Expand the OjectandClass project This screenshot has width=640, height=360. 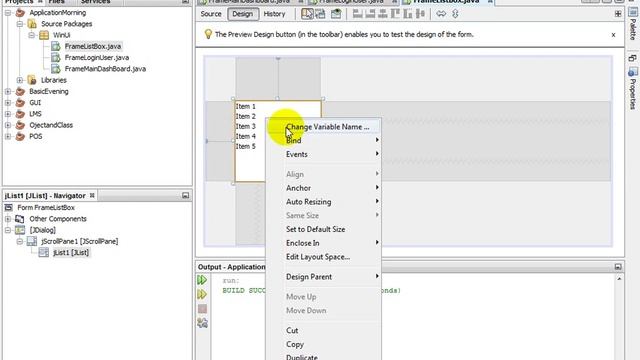[8, 125]
